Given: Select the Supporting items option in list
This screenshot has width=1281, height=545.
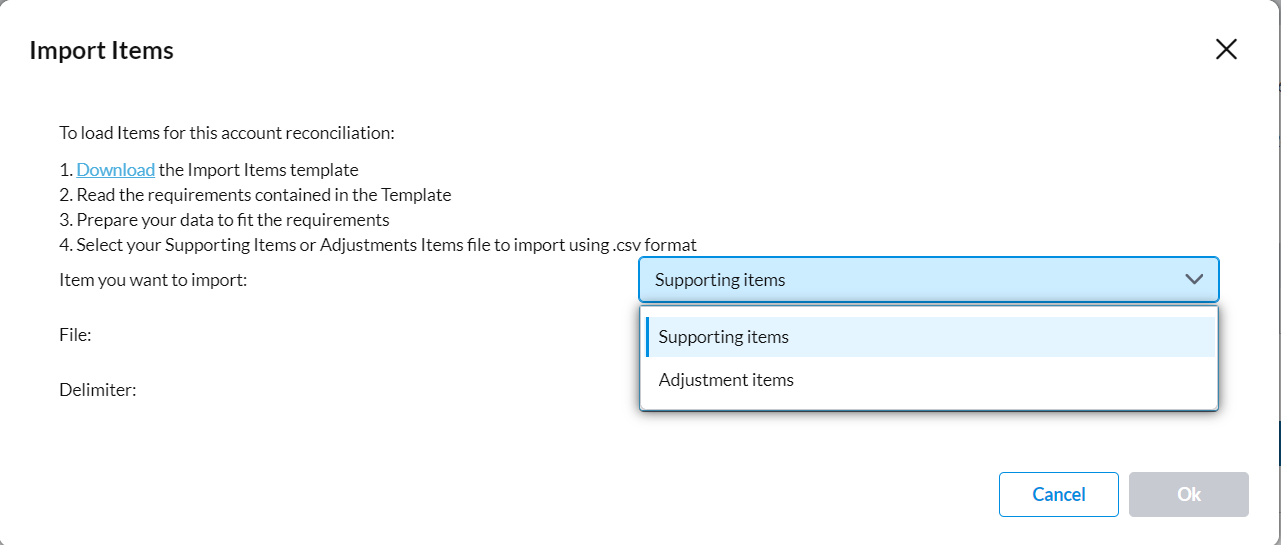Looking at the screenshot, I should tap(929, 337).
